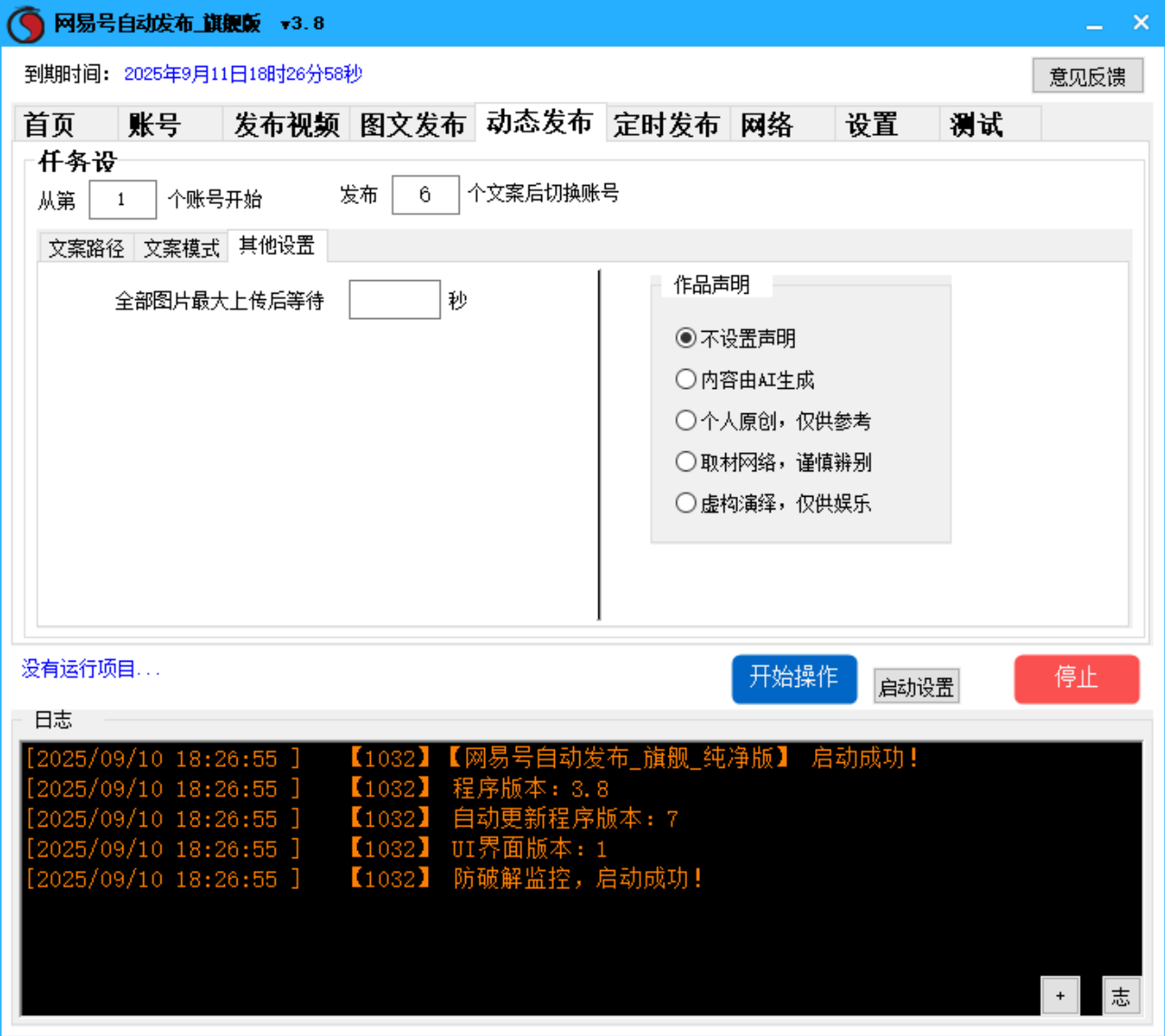Choose the 虚构演绎，仅供娱乐 option

[x=685, y=503]
